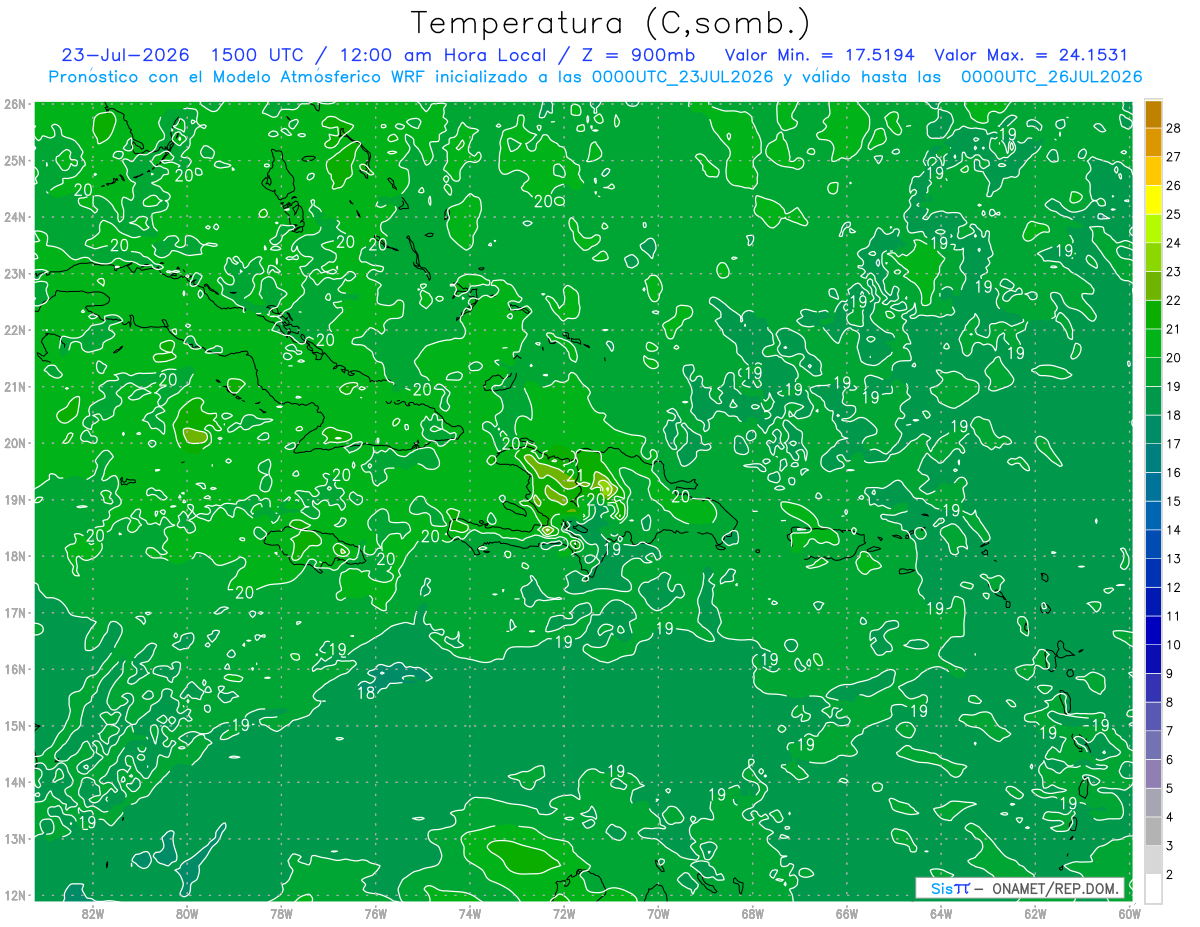Click the "82W" longitude label

click(92, 913)
